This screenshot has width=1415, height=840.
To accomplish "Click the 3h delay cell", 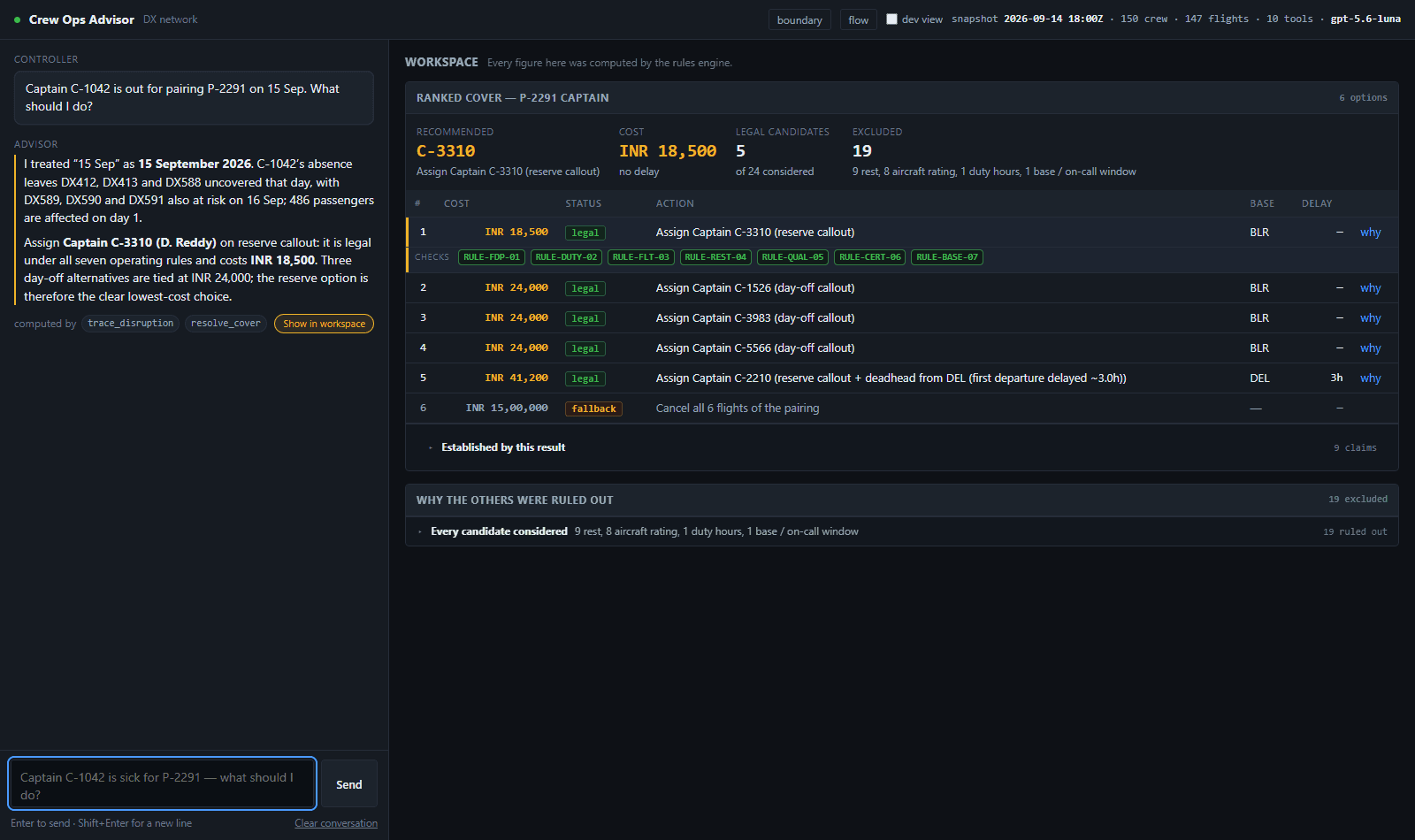I will [x=1336, y=378].
